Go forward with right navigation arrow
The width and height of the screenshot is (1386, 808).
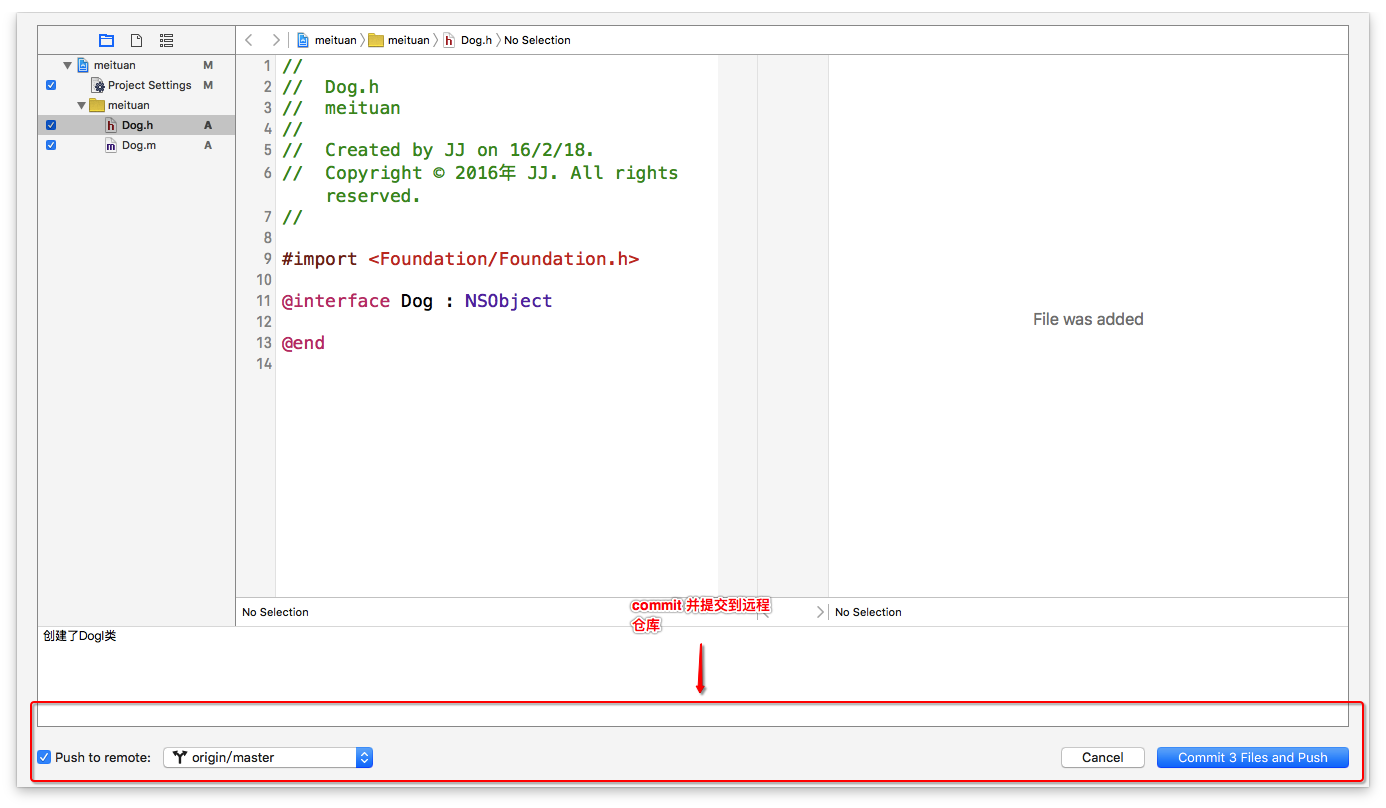[x=276, y=40]
